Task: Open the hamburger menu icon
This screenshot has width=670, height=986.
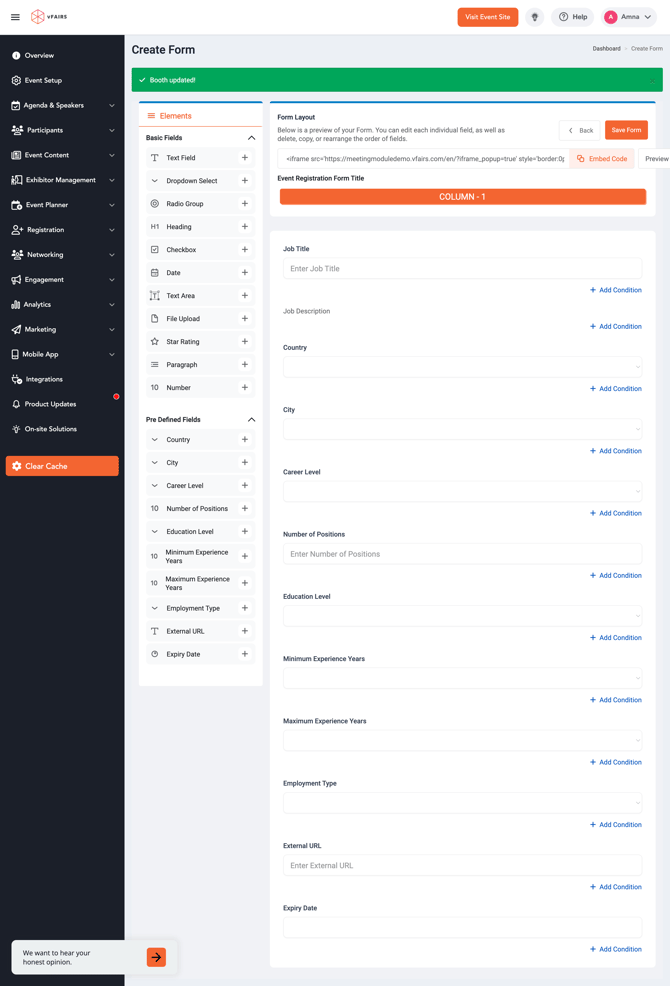Action: pyautogui.click(x=15, y=17)
